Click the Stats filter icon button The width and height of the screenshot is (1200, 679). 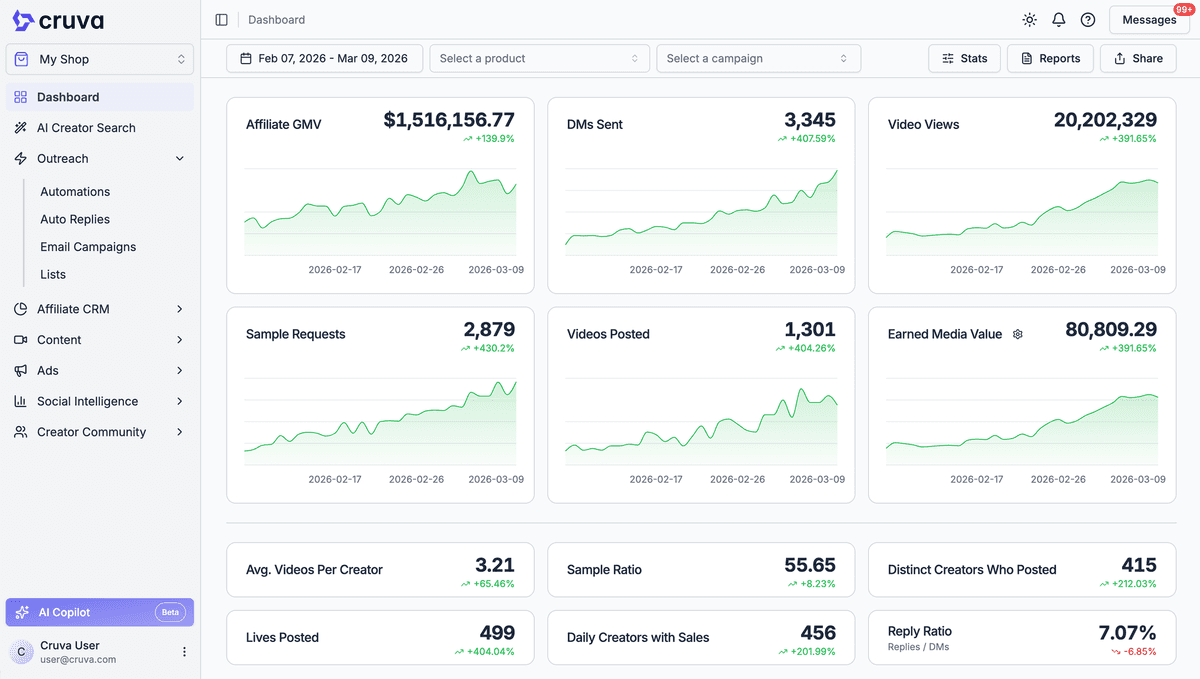tap(945, 58)
